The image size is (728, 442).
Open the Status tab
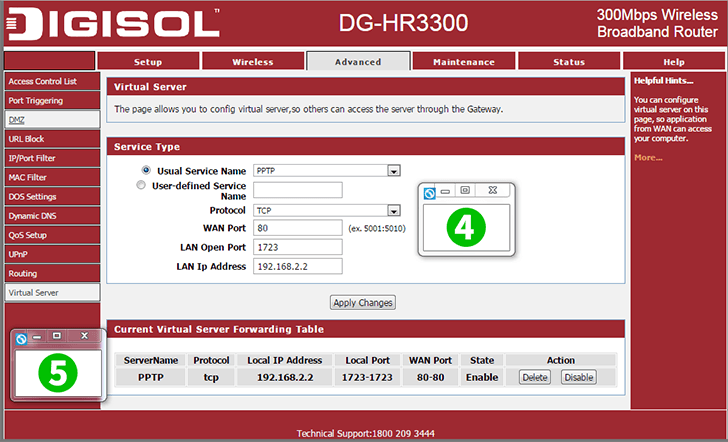[x=569, y=61]
